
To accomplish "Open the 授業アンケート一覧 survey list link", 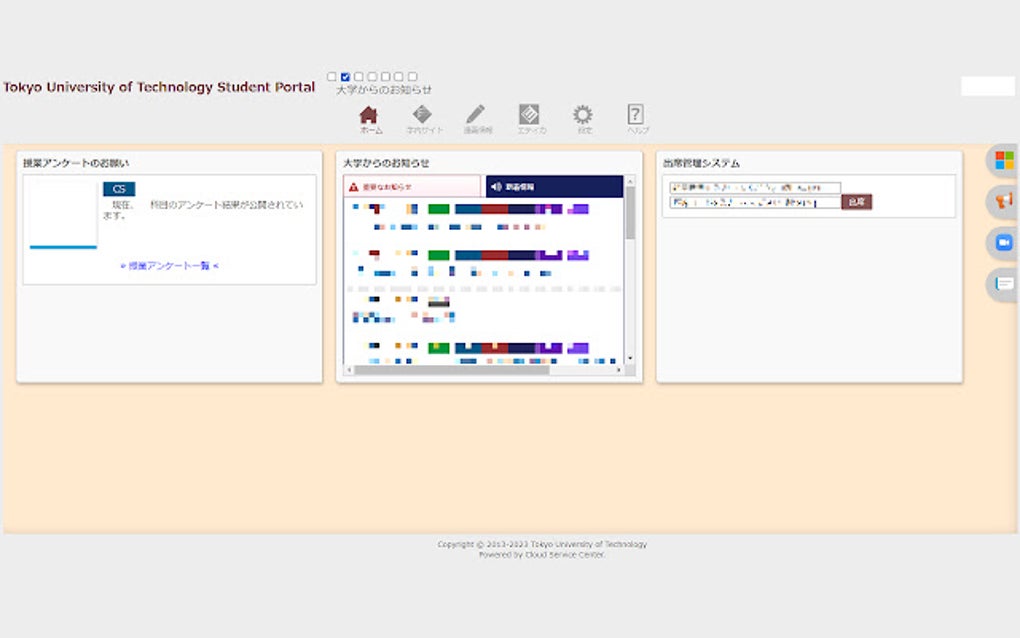I will 168,266.
